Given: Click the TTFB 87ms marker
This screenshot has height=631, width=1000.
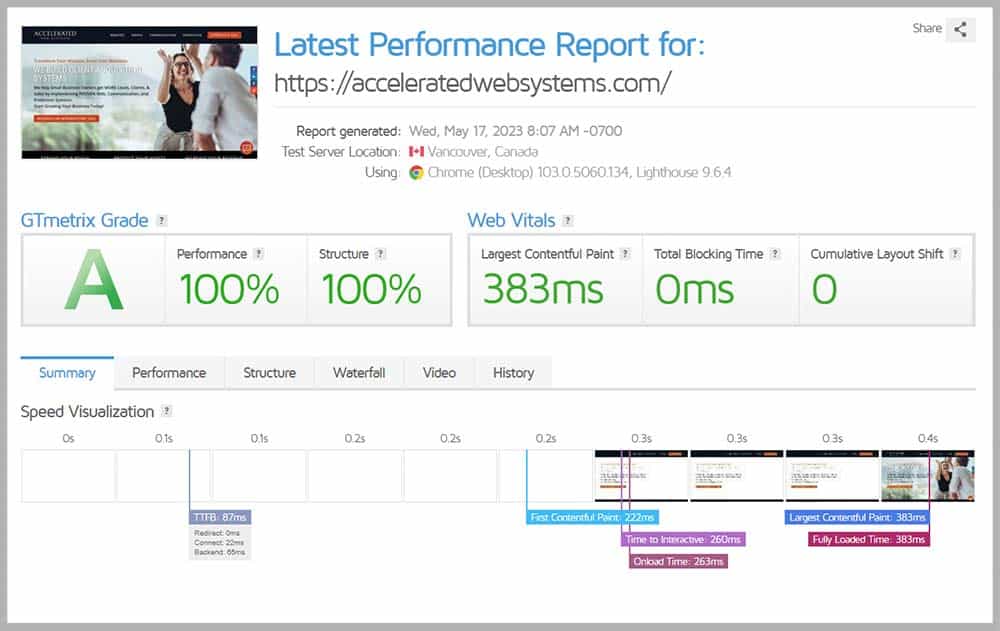Looking at the screenshot, I should pyautogui.click(x=220, y=517).
